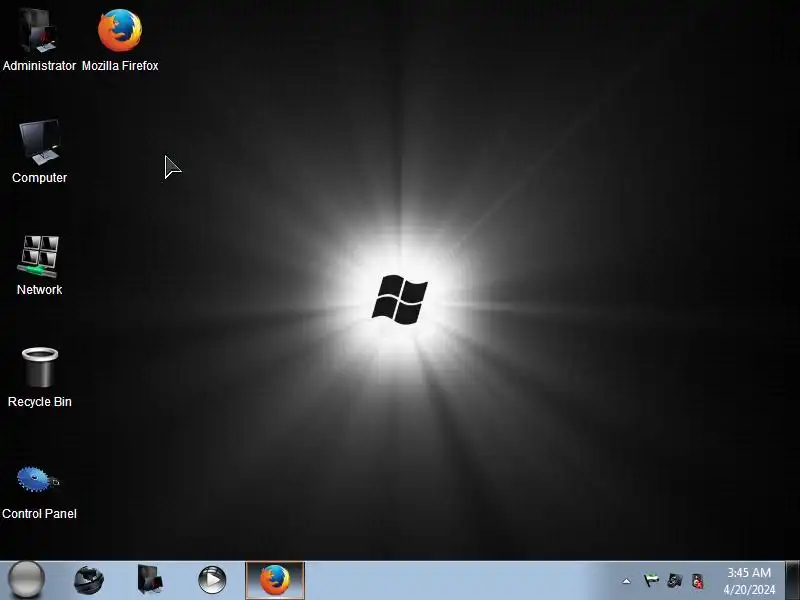800x600 pixels.
Task: Launch the media player from taskbar
Action: (x=212, y=580)
